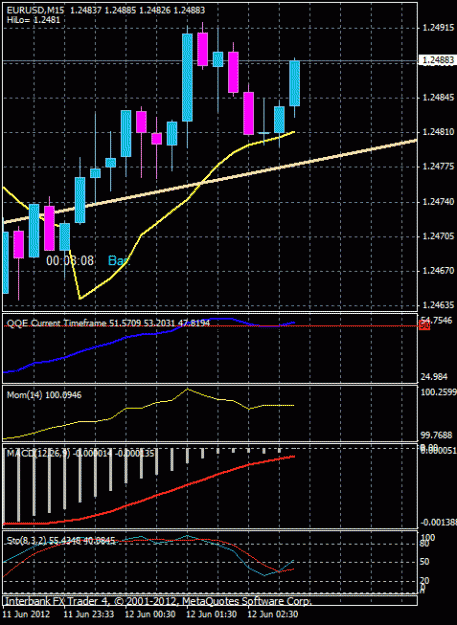Click the 1.24915 price axis label
457x625 pixels.
tap(438, 28)
